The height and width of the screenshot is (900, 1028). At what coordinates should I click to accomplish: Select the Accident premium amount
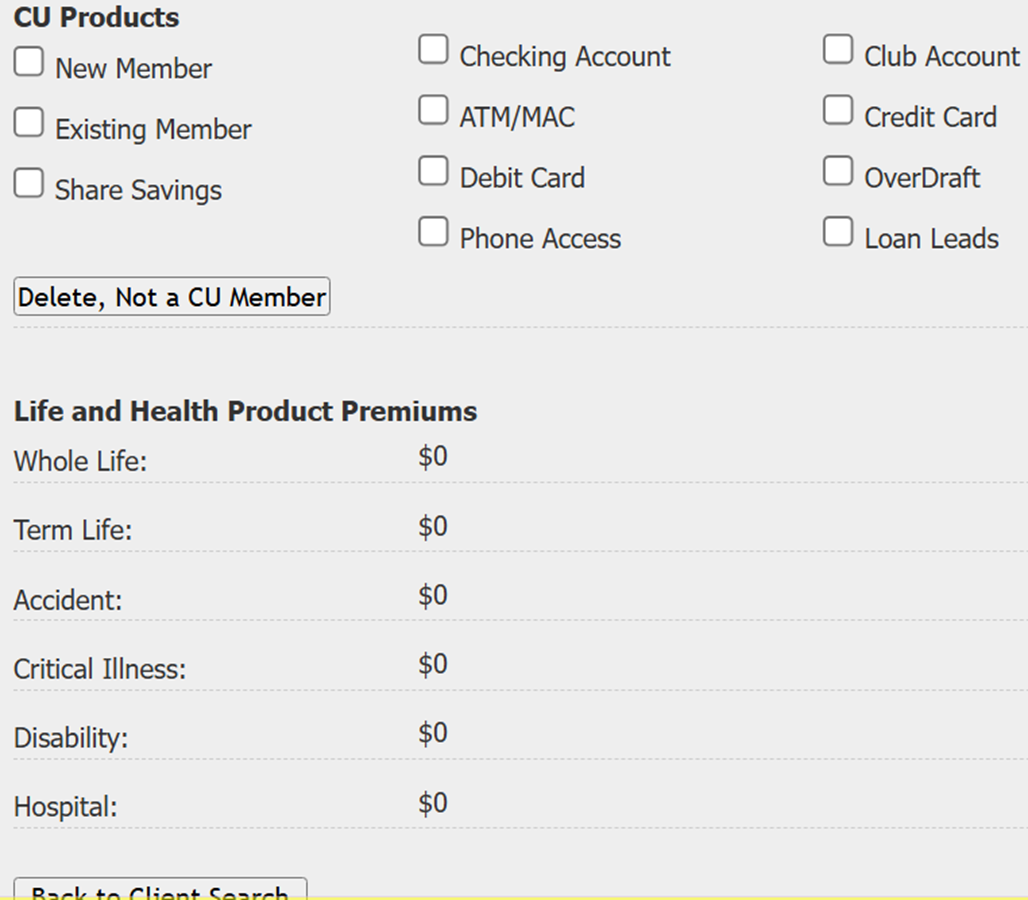[x=433, y=595]
